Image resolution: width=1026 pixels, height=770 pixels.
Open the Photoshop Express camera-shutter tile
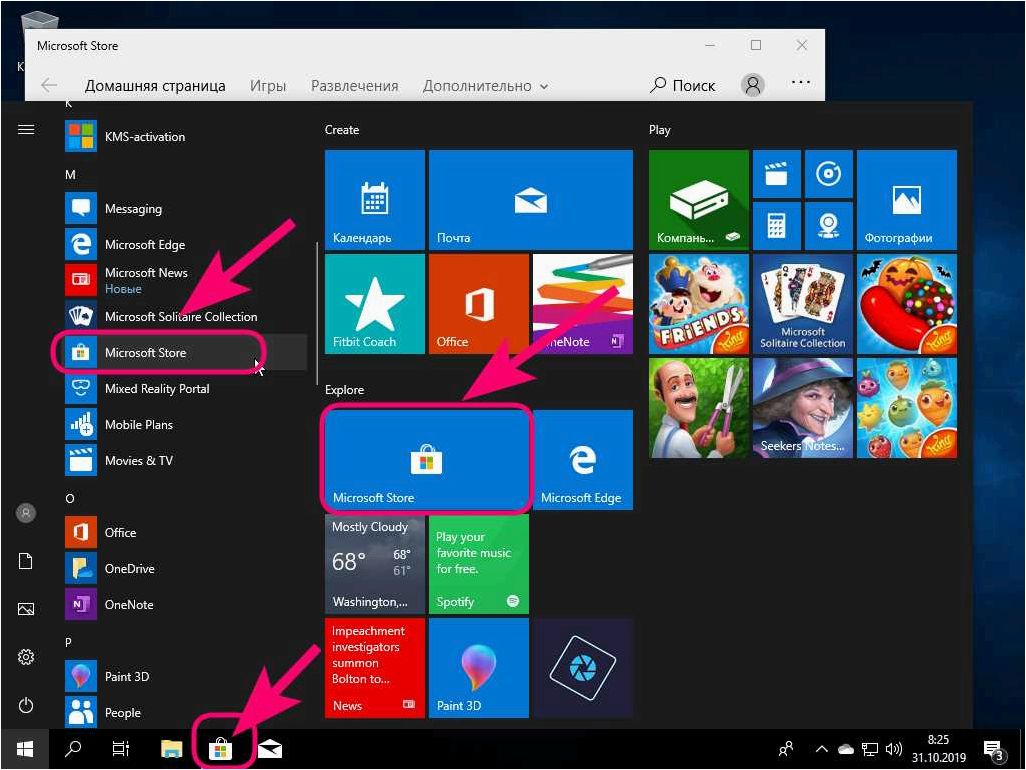tap(583, 668)
